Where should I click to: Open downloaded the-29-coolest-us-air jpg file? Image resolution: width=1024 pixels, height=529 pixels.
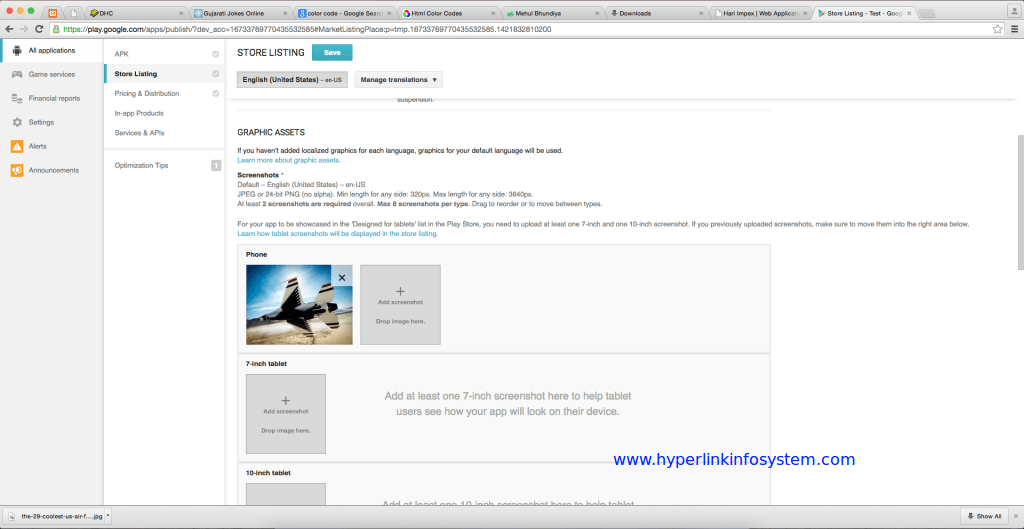point(57,515)
